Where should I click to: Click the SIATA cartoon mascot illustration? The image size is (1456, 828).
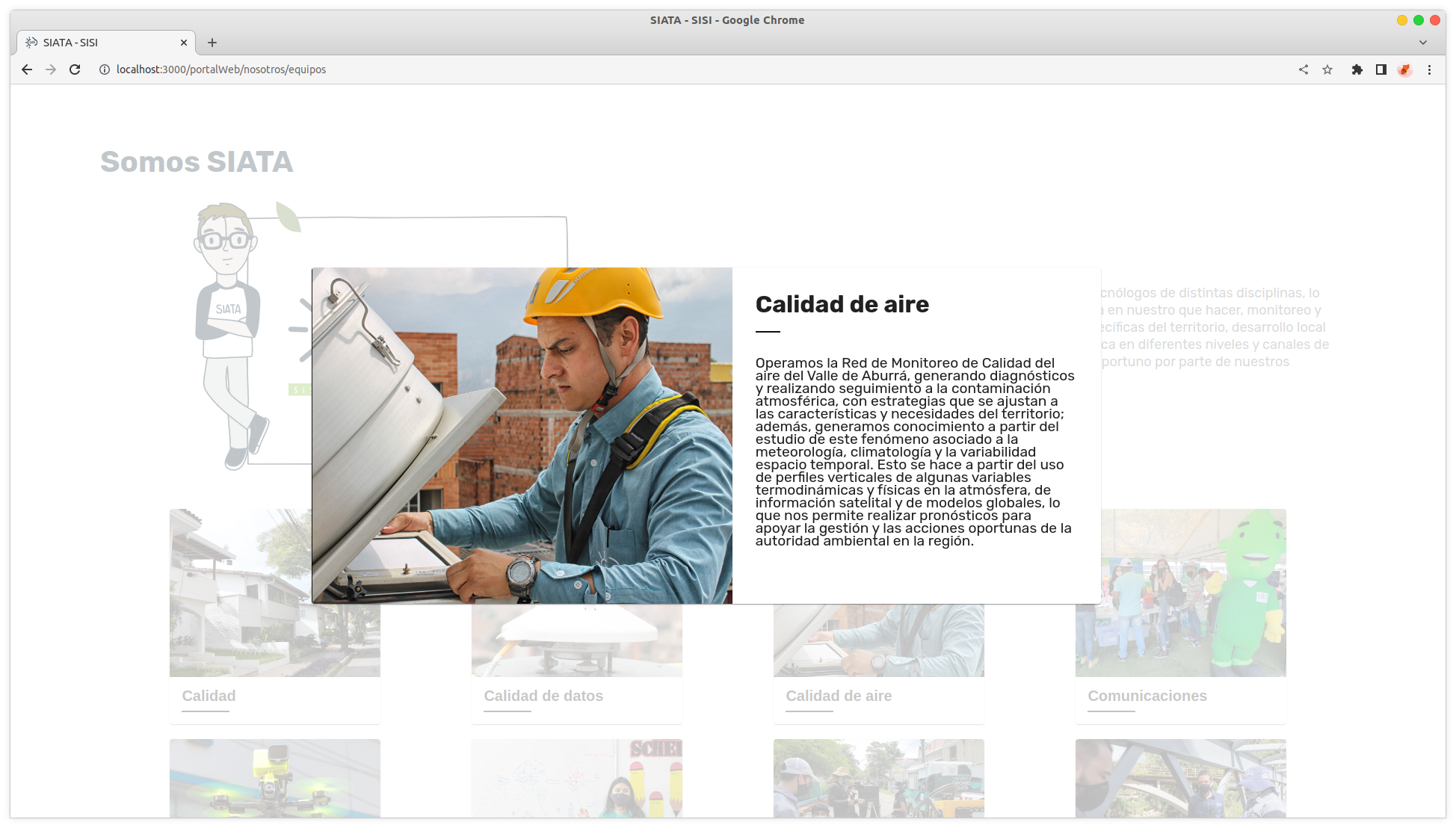(x=230, y=336)
